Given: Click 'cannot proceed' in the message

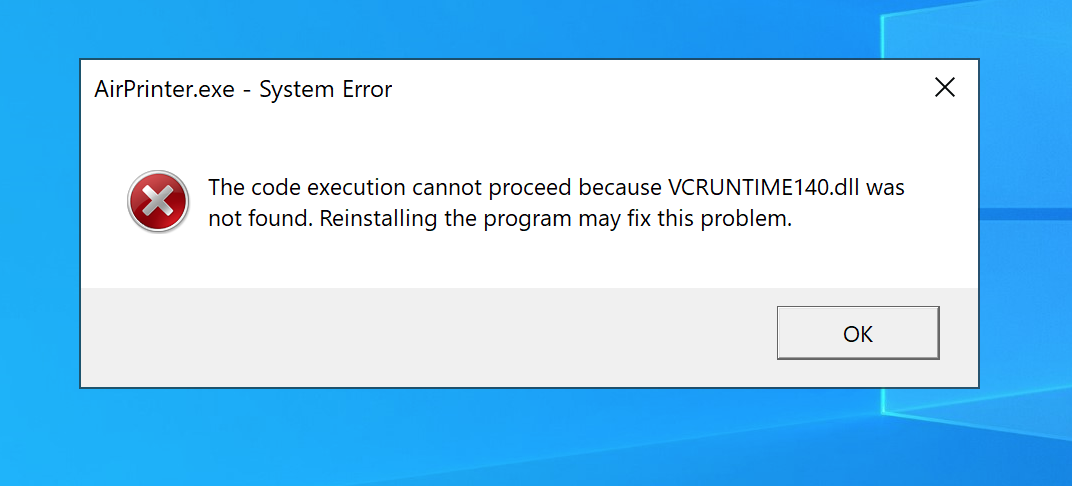Looking at the screenshot, I should (500, 189).
